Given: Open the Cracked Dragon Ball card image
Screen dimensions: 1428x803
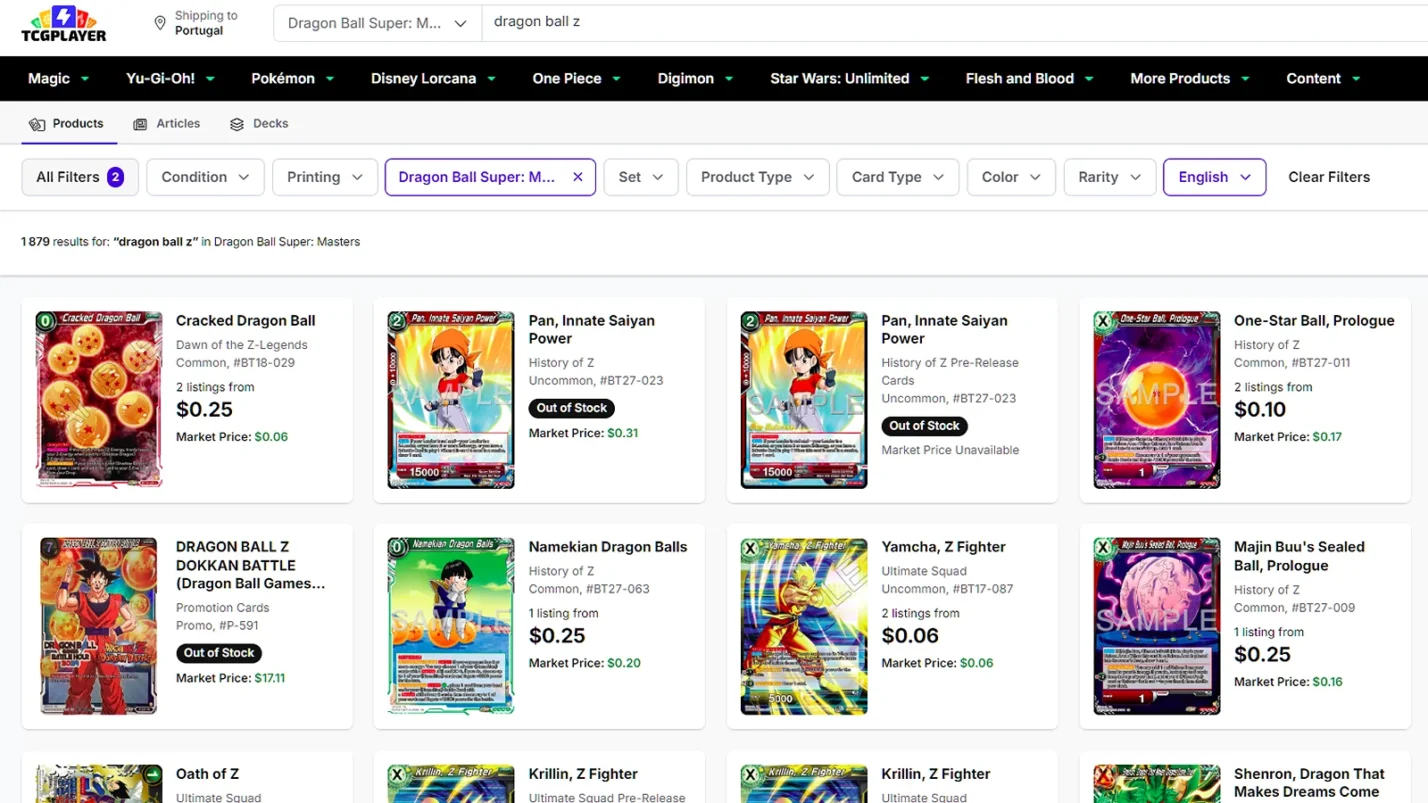Looking at the screenshot, I should click(x=99, y=400).
